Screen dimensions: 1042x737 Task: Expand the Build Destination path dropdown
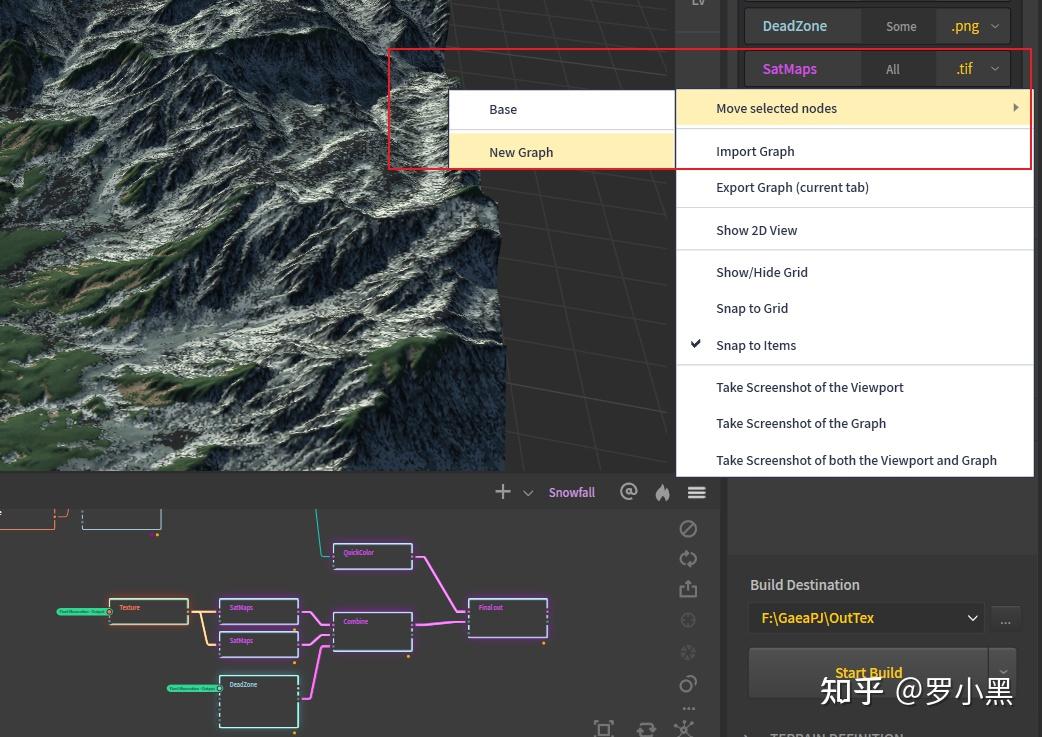click(866, 618)
